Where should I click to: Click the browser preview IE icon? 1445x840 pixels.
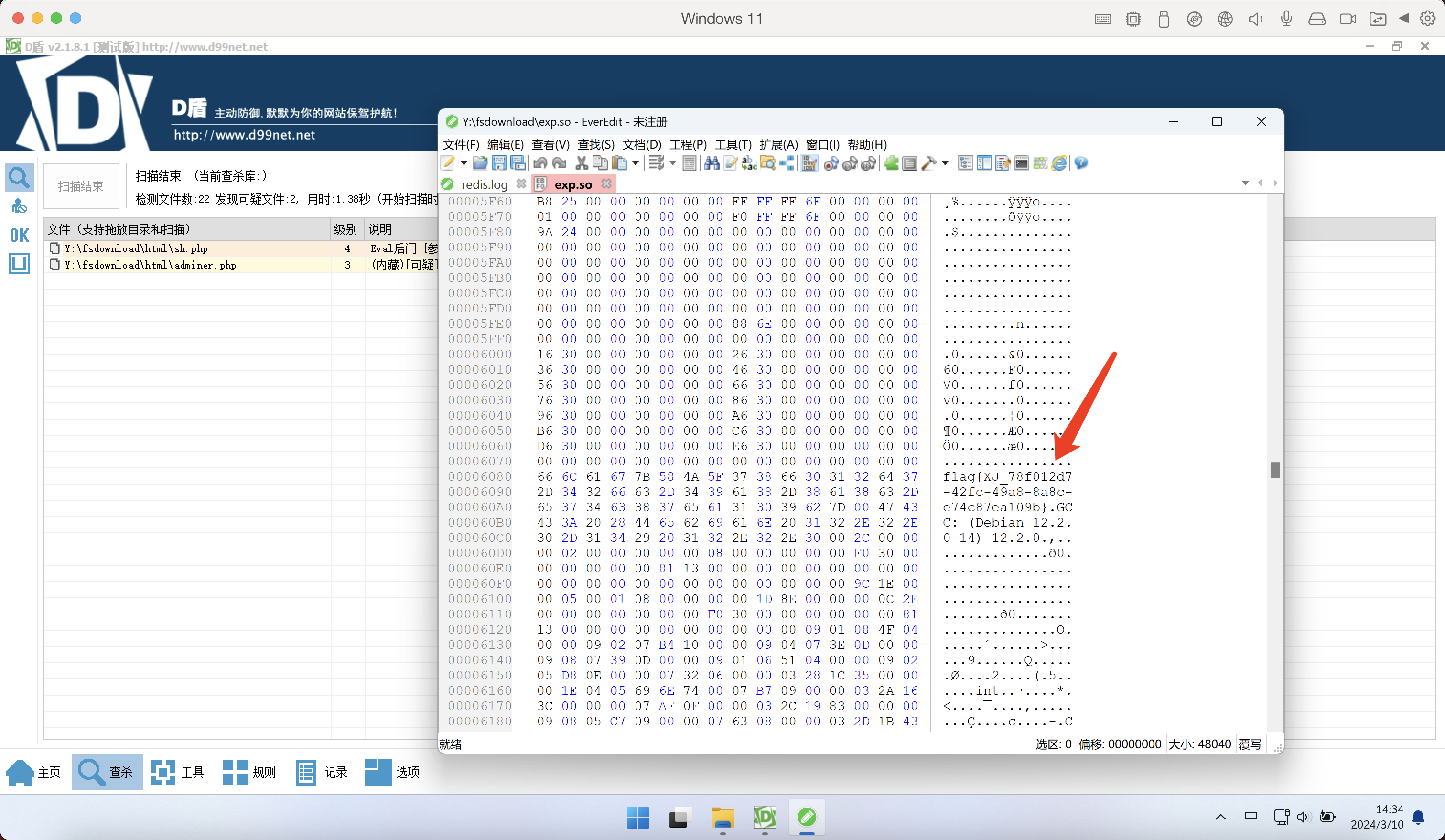pyautogui.click(x=1059, y=163)
